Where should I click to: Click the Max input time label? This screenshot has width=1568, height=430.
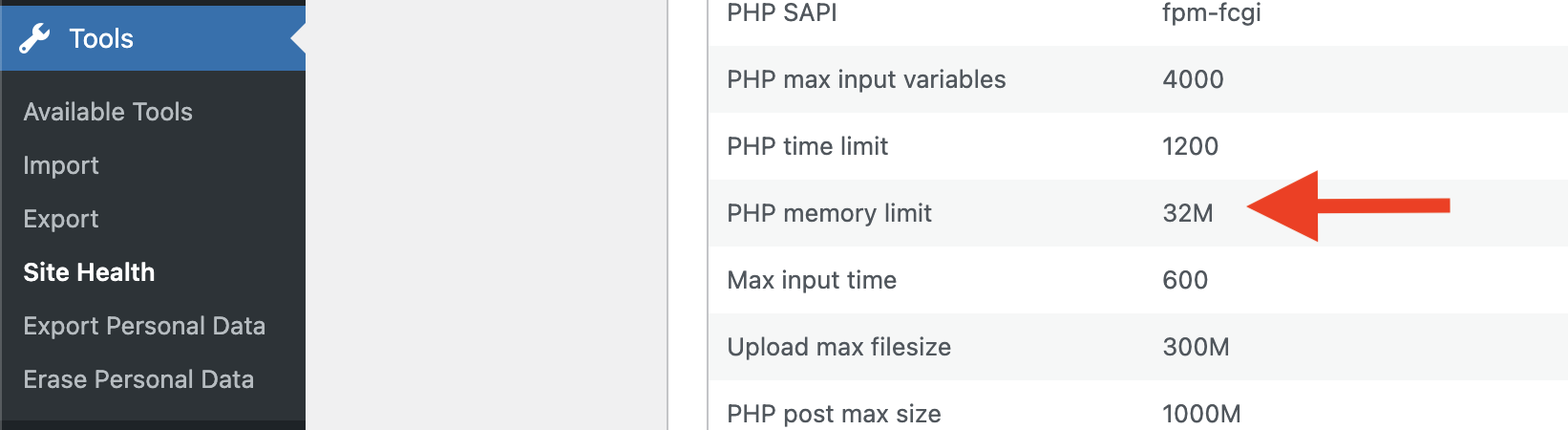tap(812, 280)
